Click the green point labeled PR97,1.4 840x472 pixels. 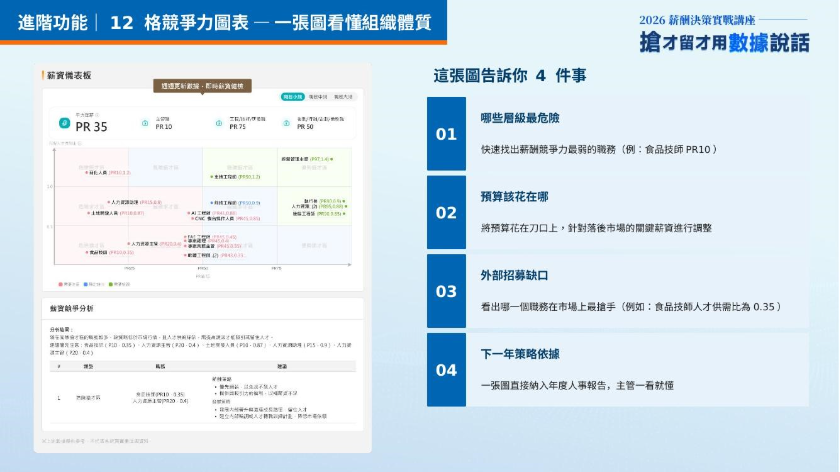point(332,159)
